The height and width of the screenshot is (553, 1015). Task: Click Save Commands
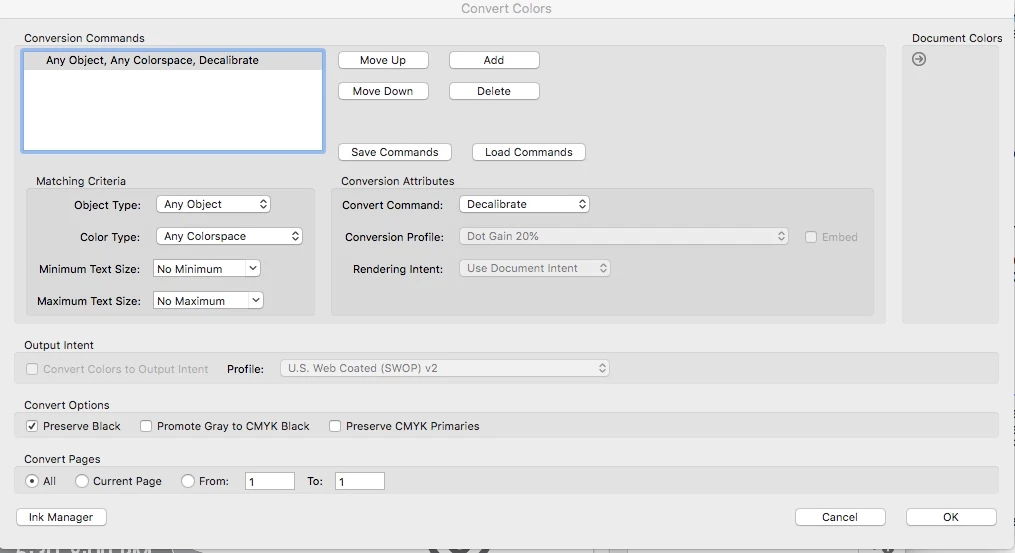point(395,152)
